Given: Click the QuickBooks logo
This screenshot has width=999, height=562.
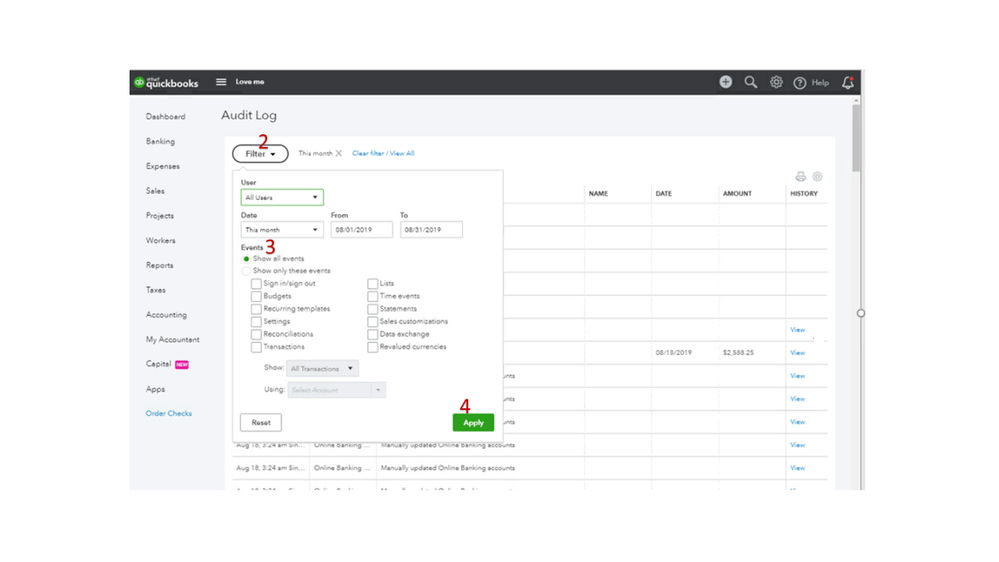Looking at the screenshot, I should pyautogui.click(x=166, y=83).
